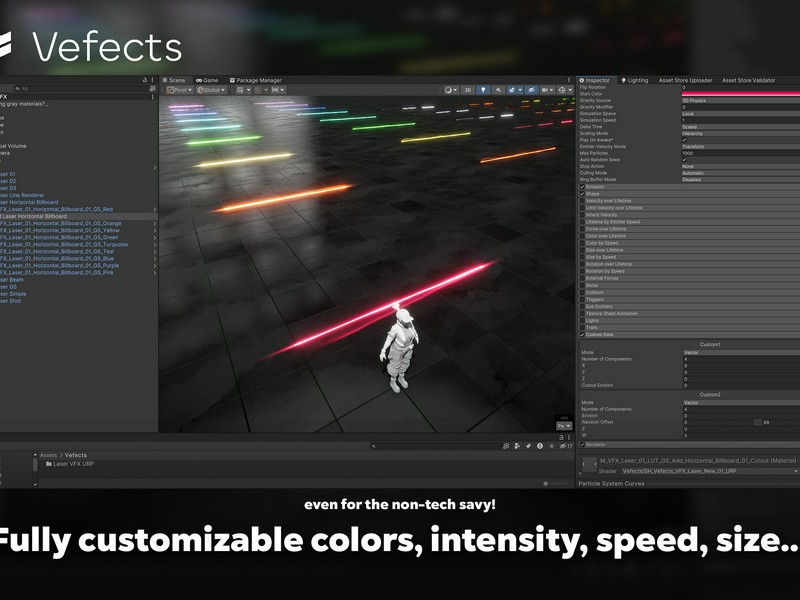Open the scene camera settings dropdown

[547, 90]
